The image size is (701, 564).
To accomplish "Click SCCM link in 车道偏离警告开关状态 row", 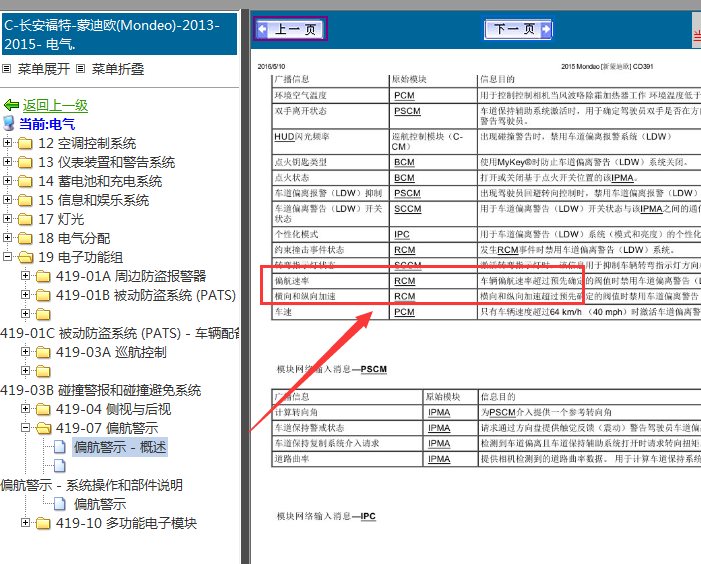I will pyautogui.click(x=408, y=209).
